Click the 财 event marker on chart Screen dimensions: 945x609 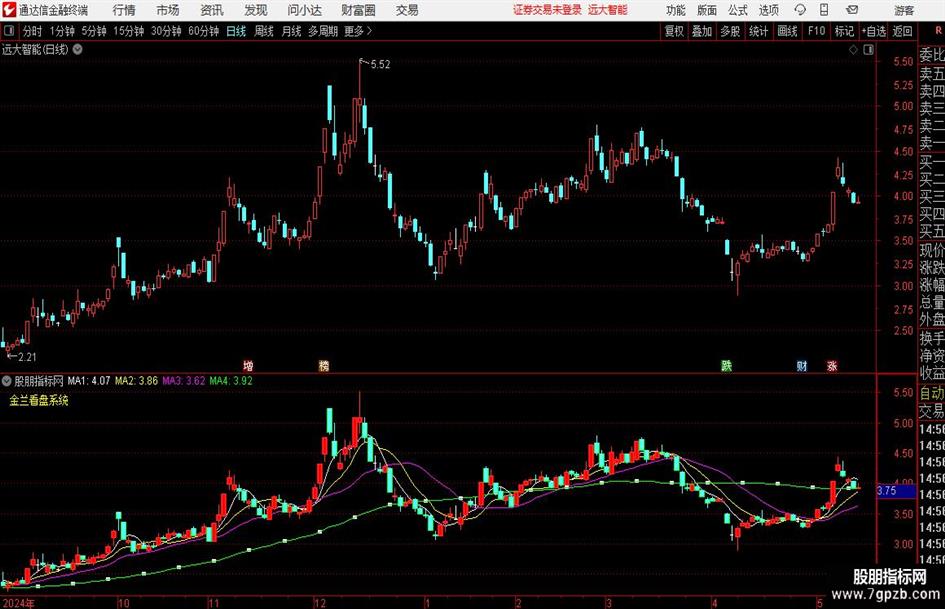[x=802, y=365]
